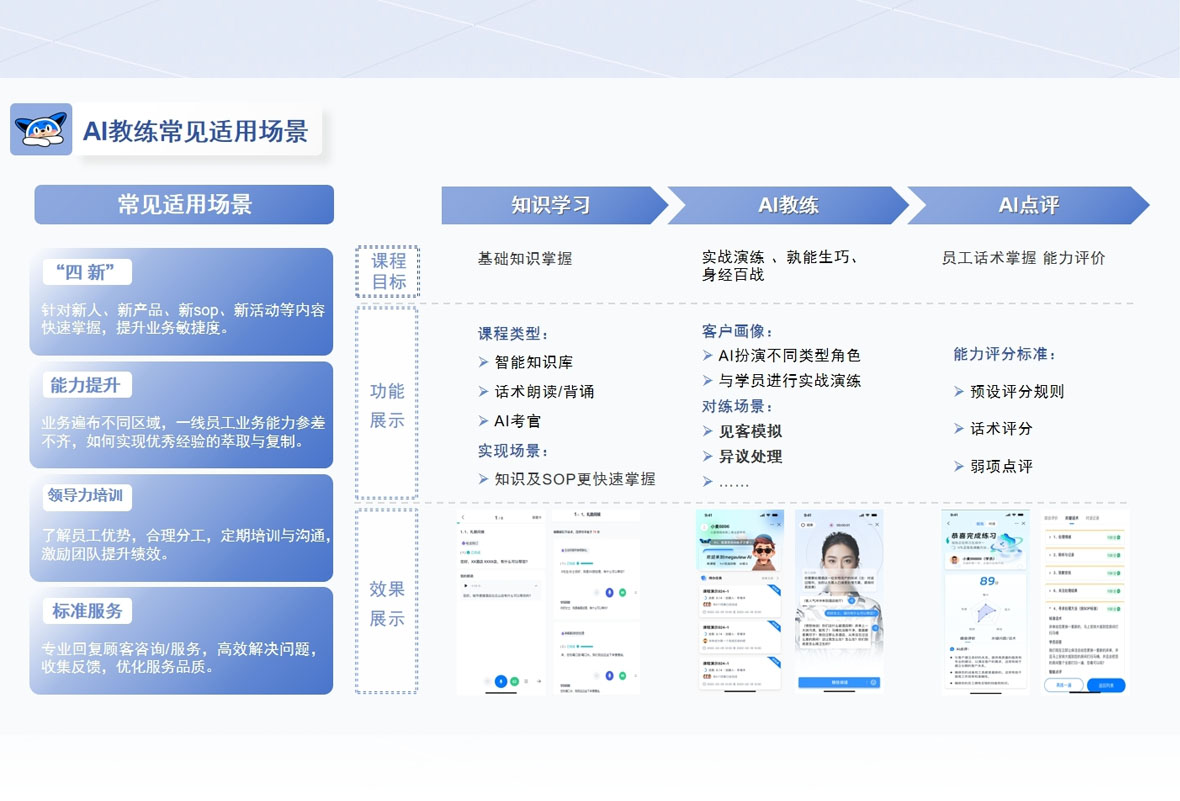
Task: Click the blue AI点评 comment icon in the score report
Action: click(952, 648)
